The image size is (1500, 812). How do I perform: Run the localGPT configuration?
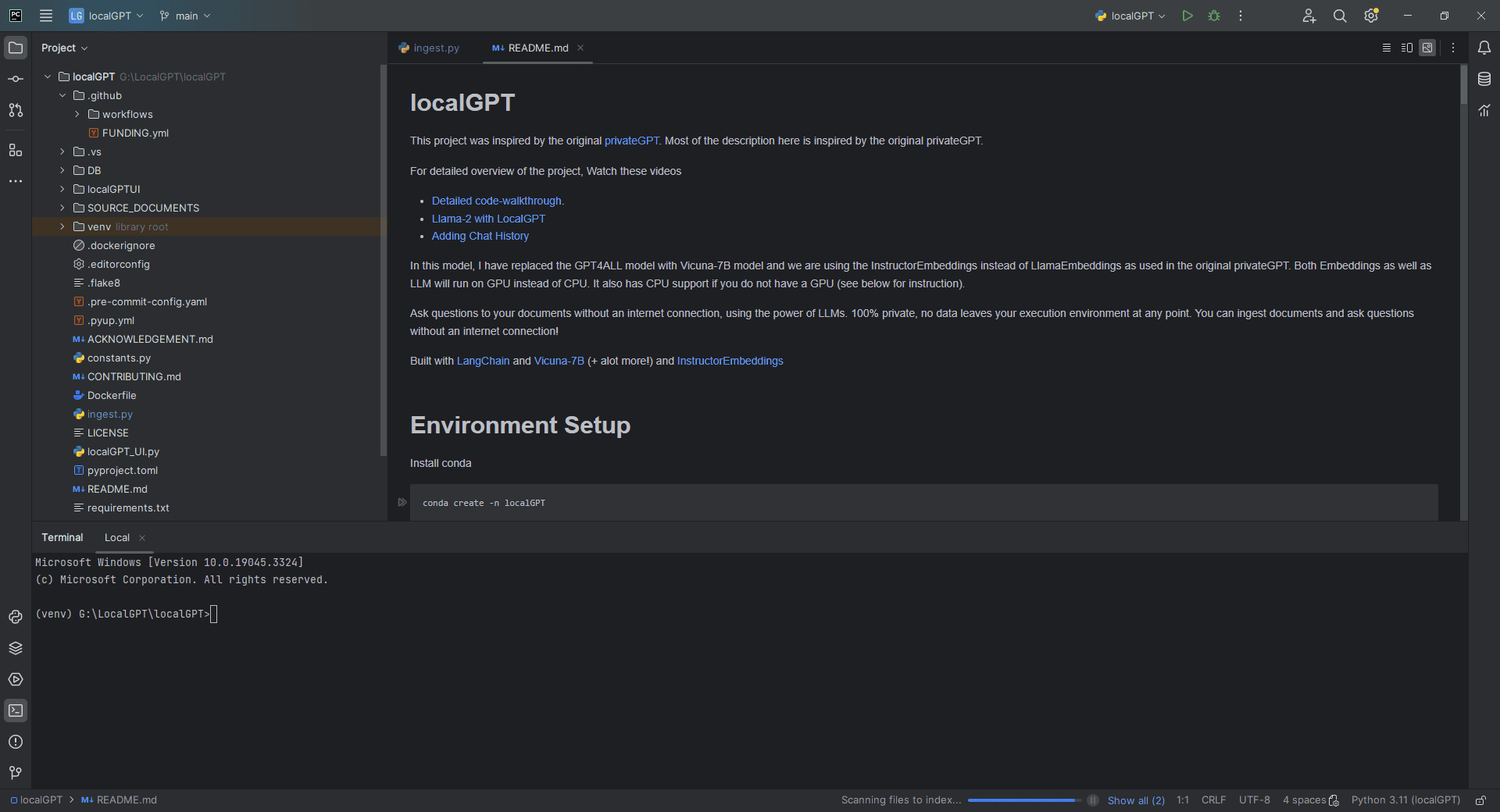click(1187, 16)
